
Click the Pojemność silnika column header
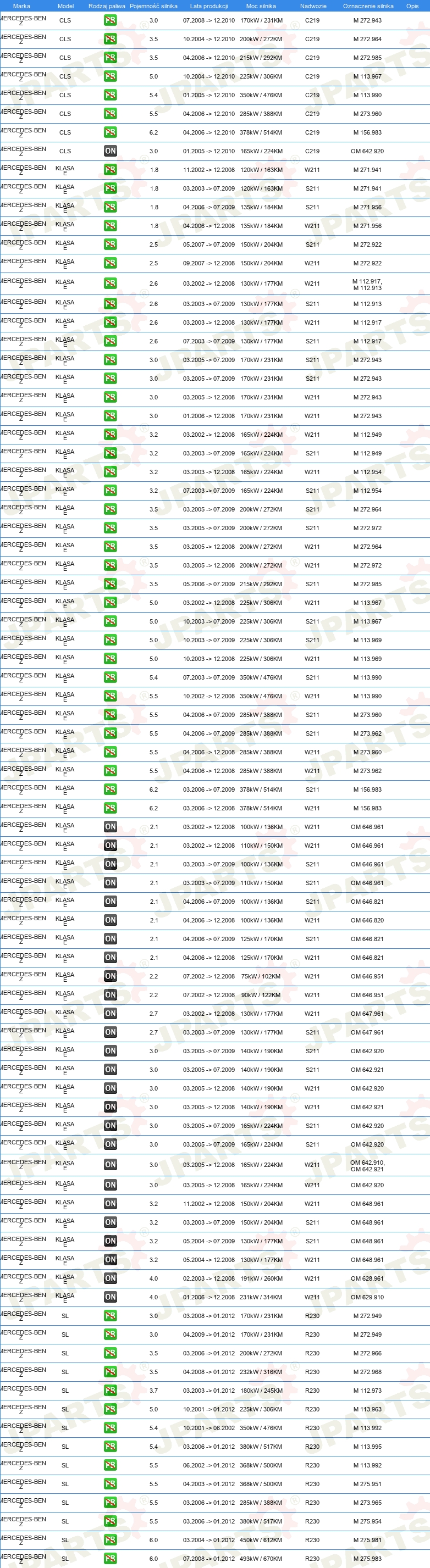153,6
